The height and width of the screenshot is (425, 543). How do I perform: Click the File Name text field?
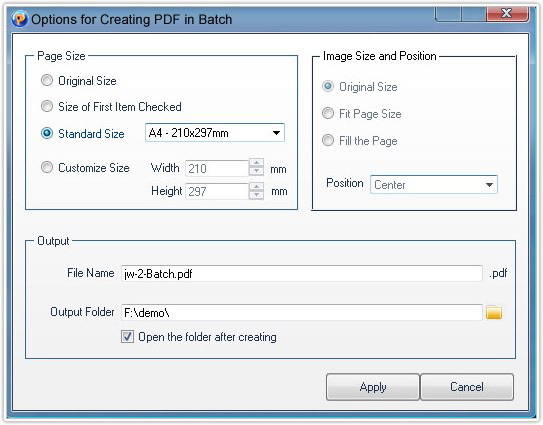302,274
